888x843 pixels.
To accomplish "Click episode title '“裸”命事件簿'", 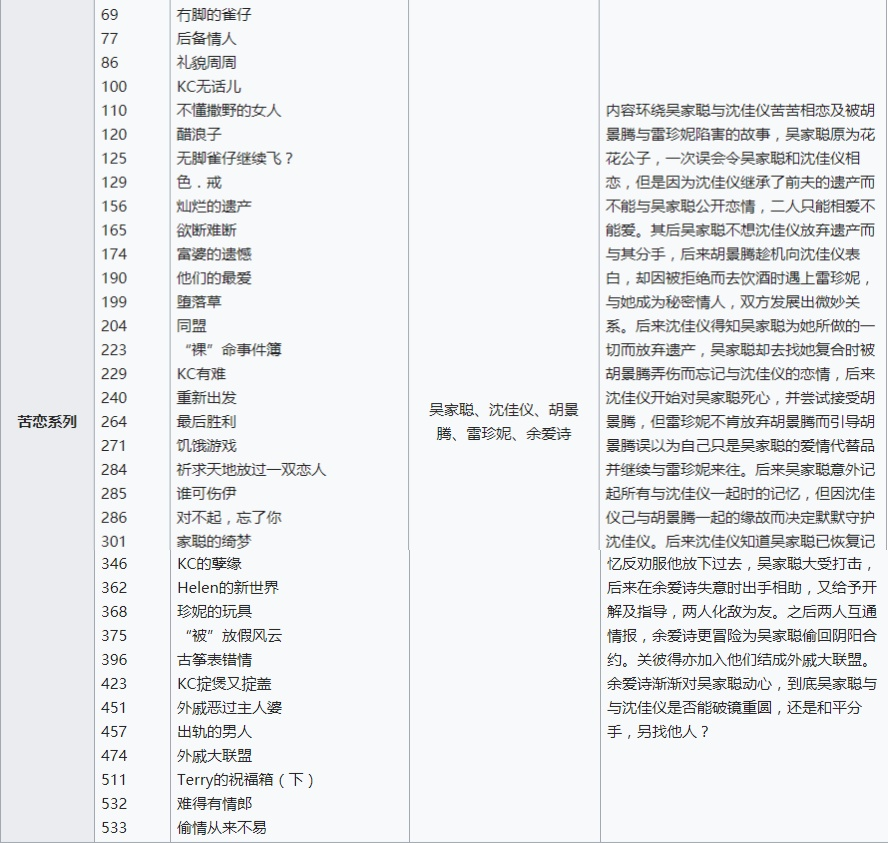I will coord(229,350).
